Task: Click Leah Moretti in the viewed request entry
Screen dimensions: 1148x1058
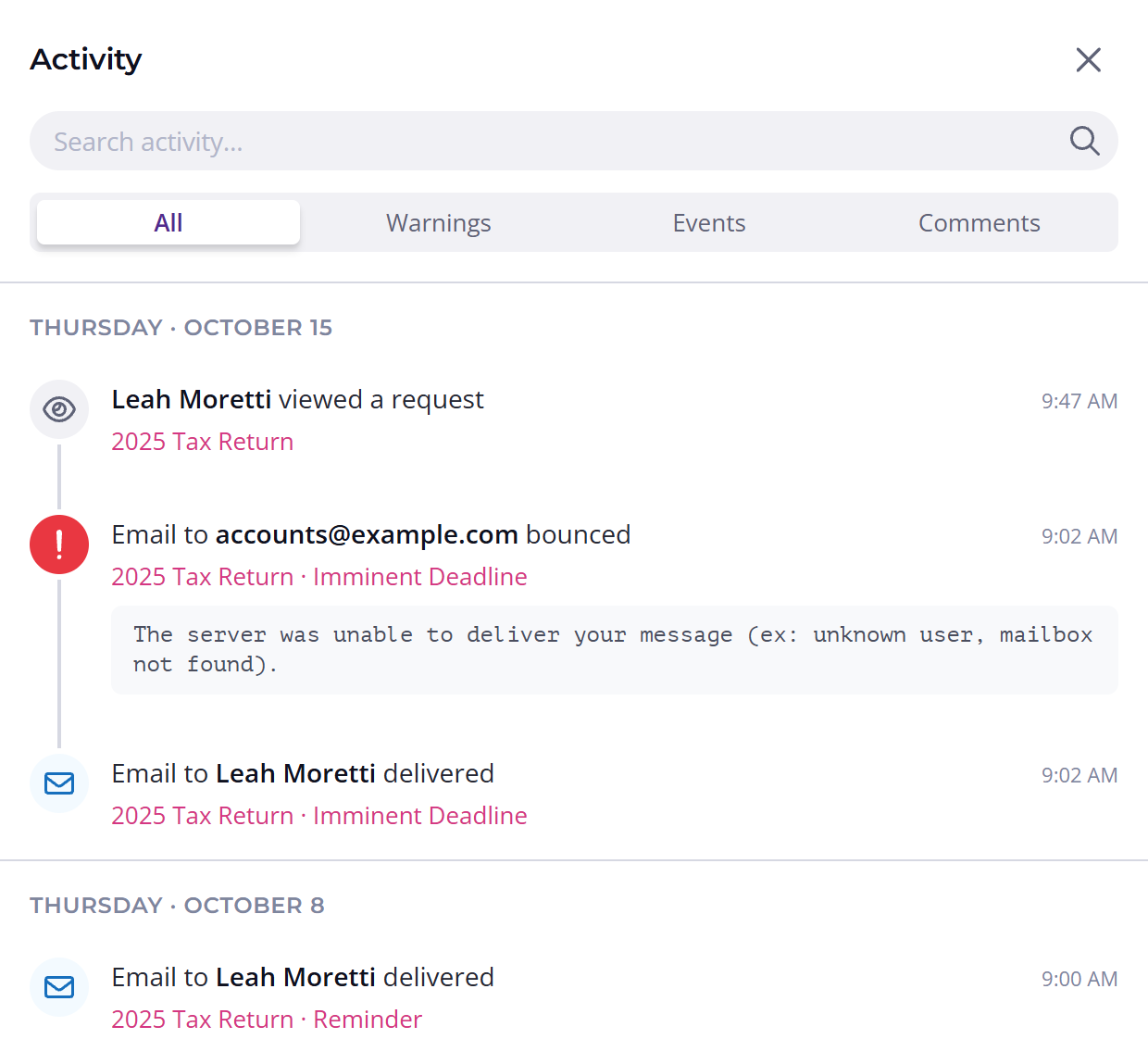Action: coord(191,400)
